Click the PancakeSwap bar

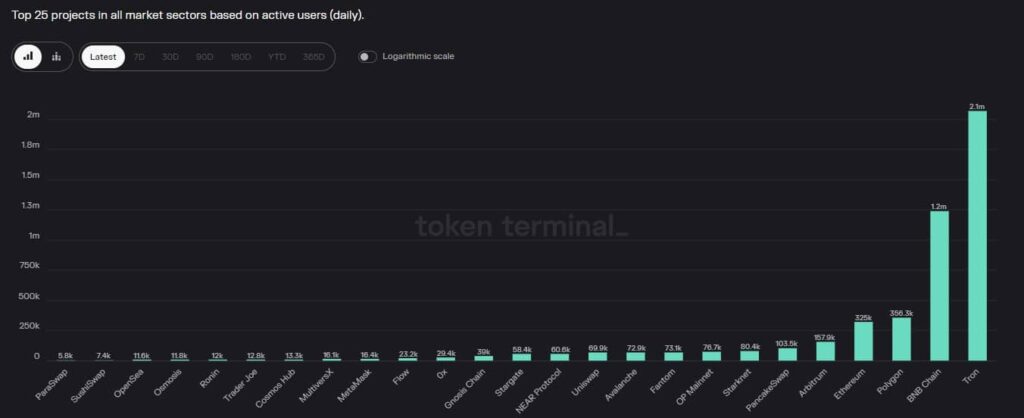(787, 354)
